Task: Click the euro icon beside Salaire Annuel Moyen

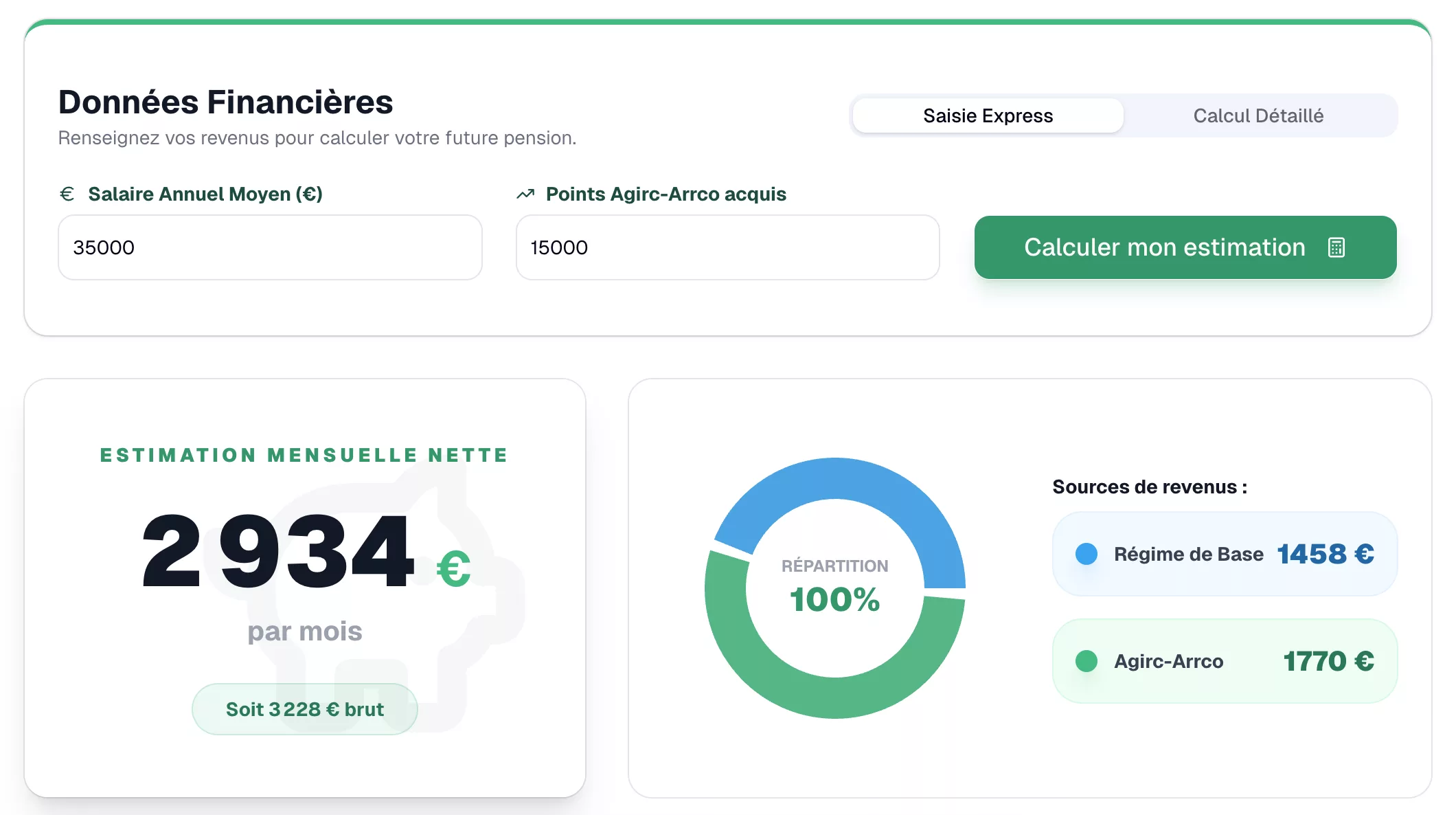Action: 67,194
